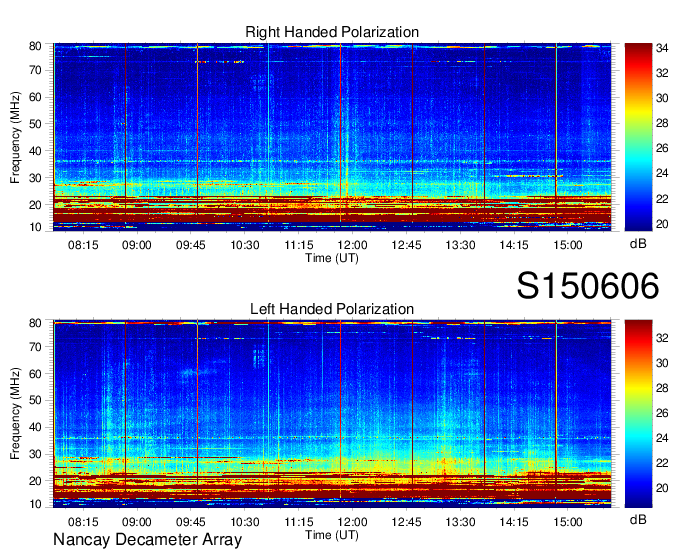Click the 09:00 time tick of Right Handed plot
The height and width of the screenshot is (552, 680).
tap(137, 245)
